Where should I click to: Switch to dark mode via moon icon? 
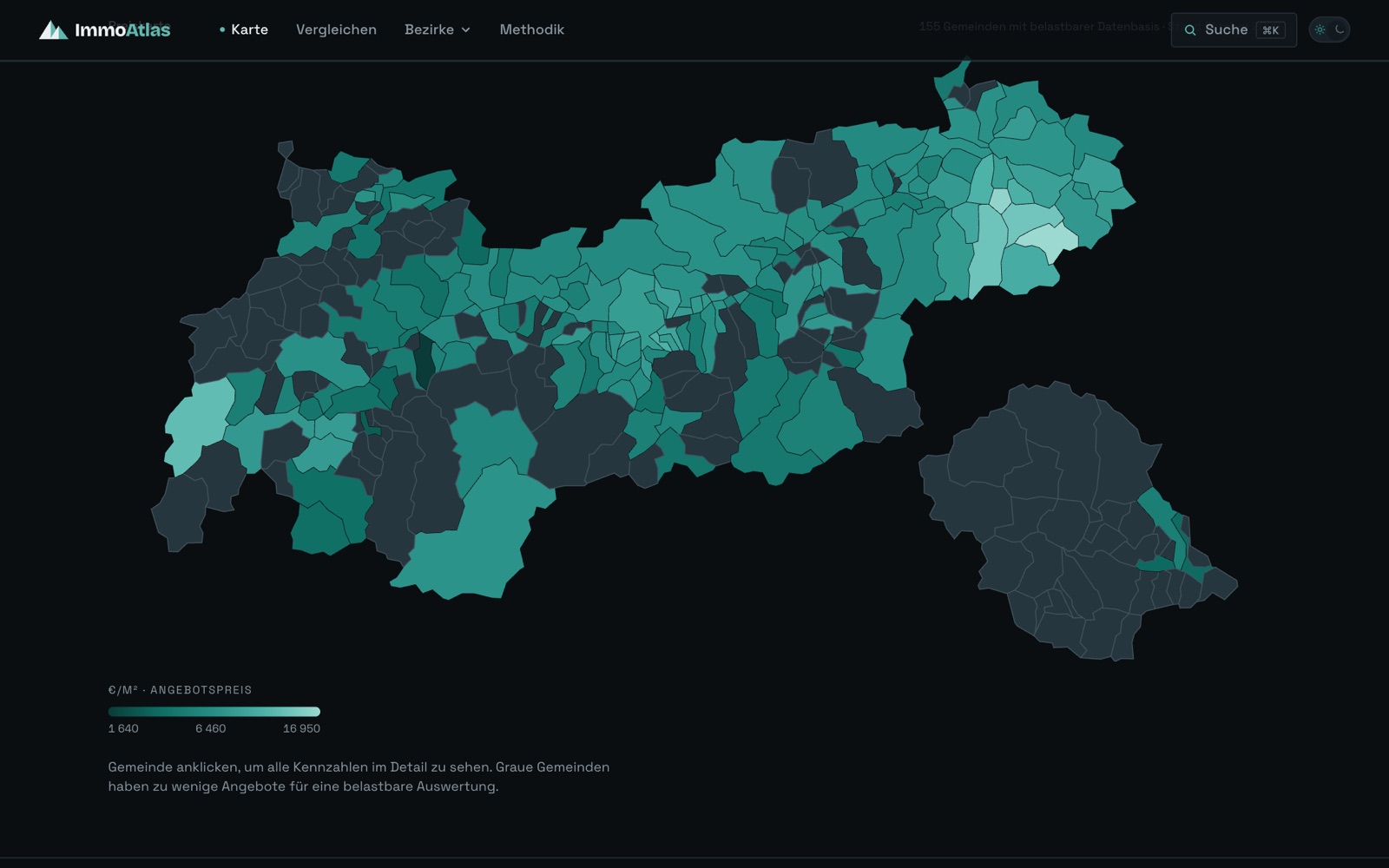[1340, 30]
